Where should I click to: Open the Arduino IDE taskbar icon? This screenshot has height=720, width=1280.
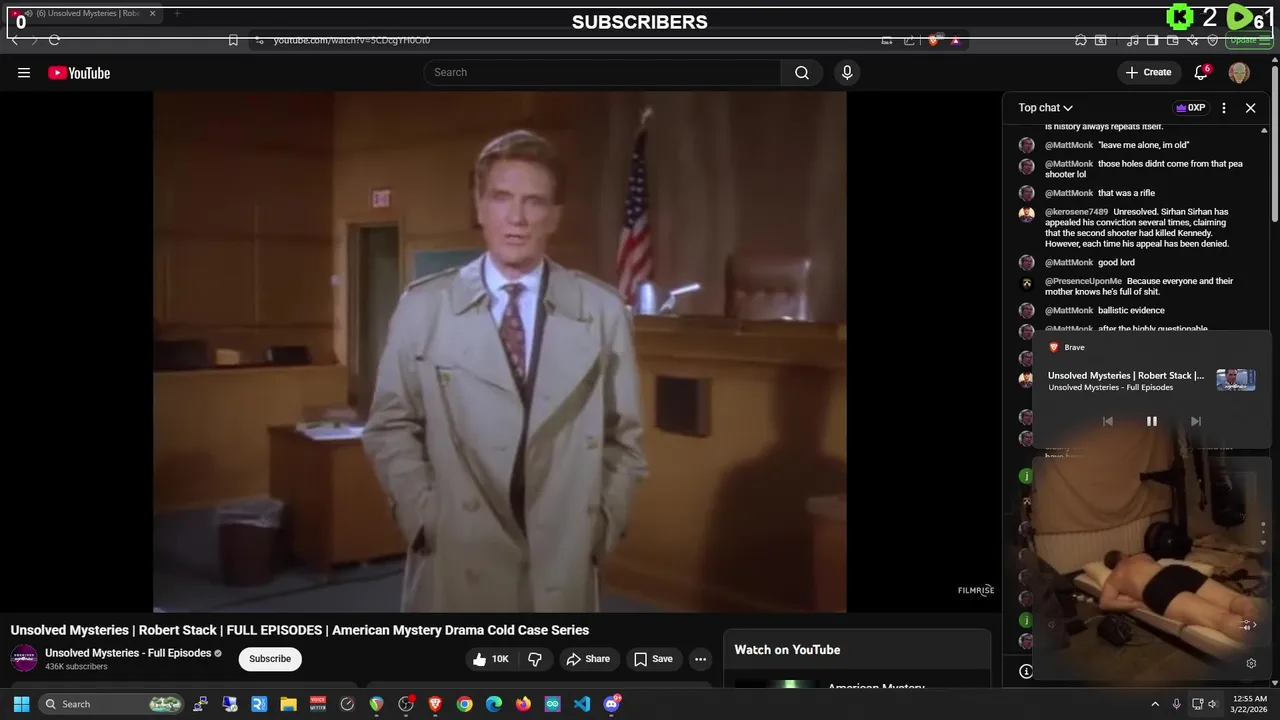pos(553,704)
